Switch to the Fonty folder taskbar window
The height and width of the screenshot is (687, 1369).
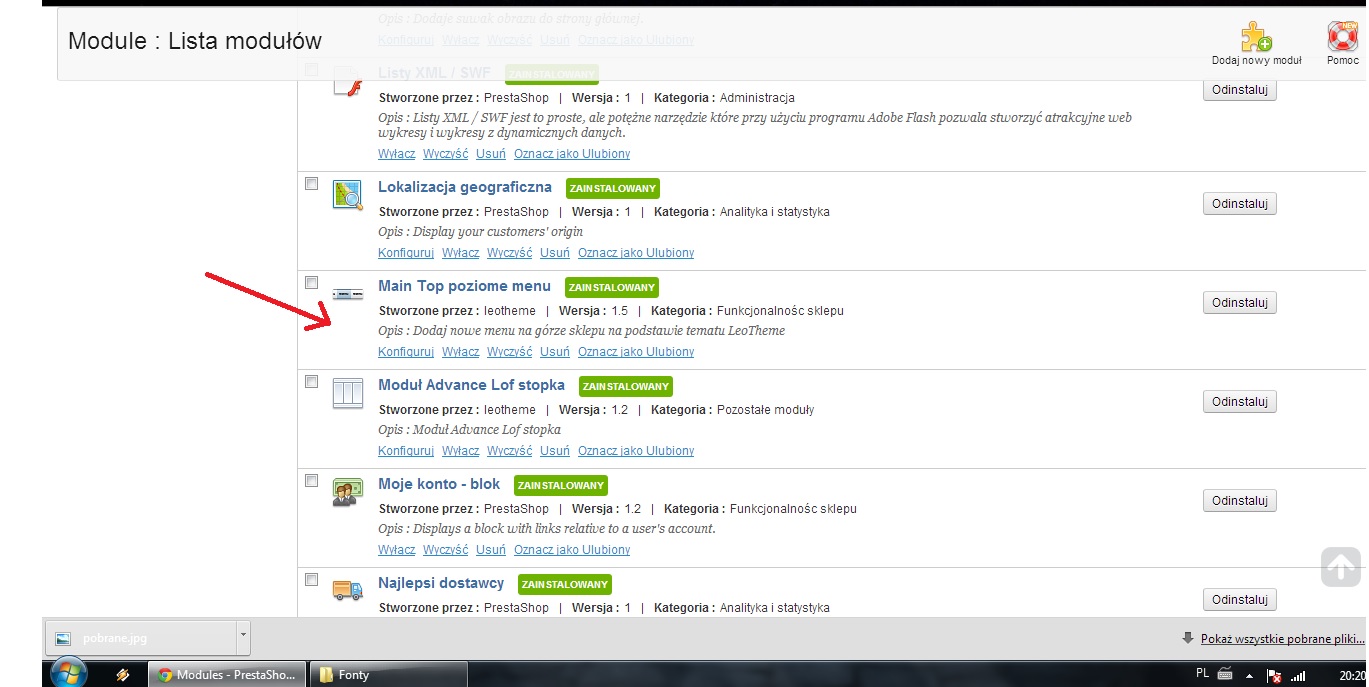tap(390, 675)
